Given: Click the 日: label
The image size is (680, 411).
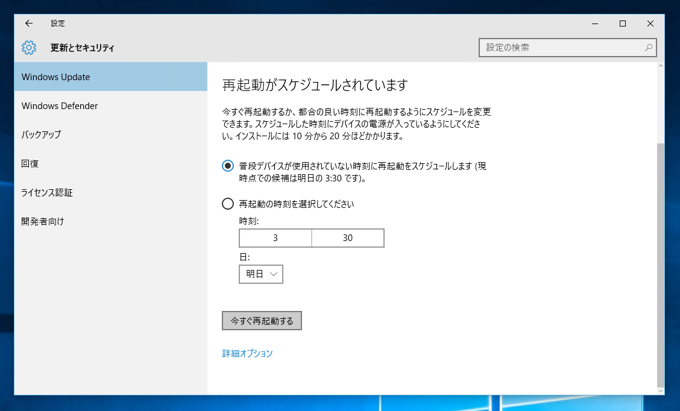Looking at the screenshot, I should point(244,257).
